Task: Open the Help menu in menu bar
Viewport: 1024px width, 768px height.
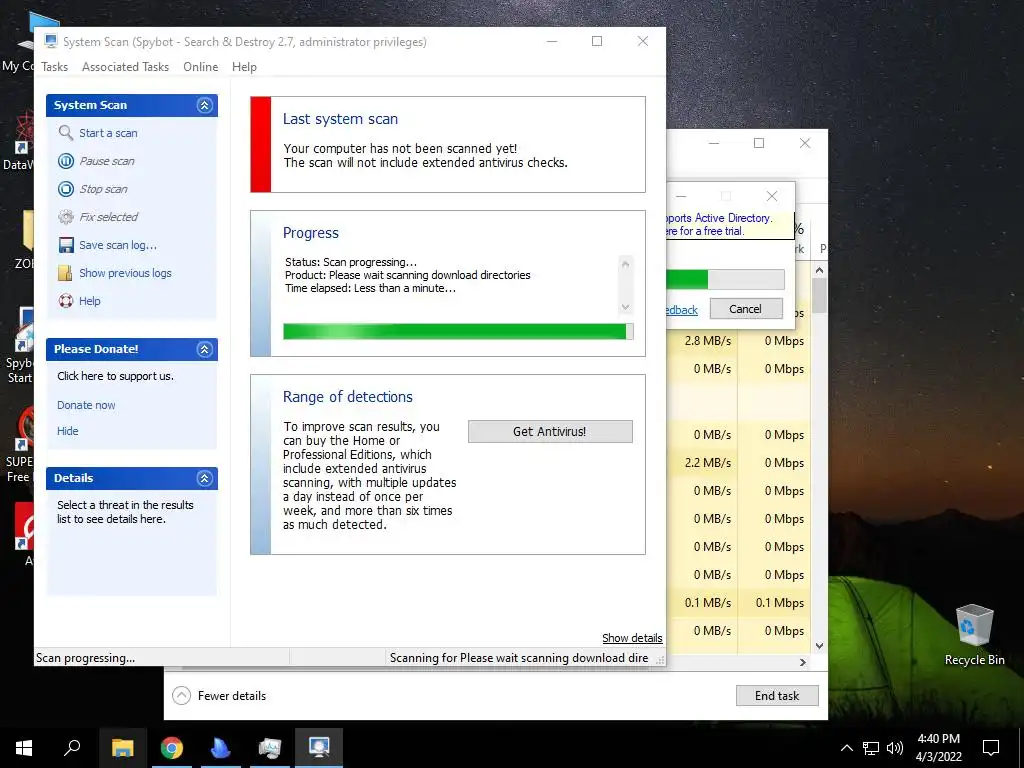Action: (x=244, y=67)
